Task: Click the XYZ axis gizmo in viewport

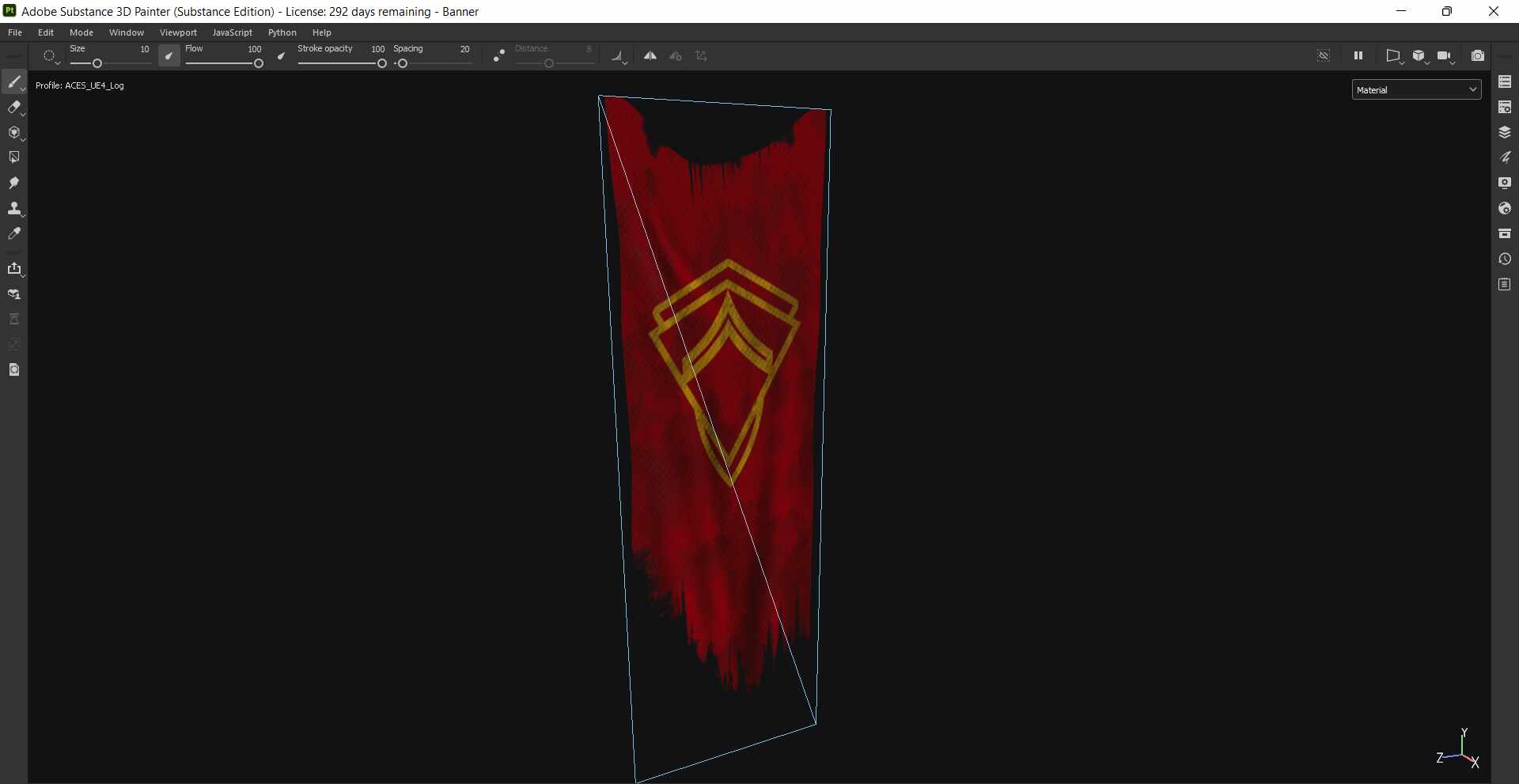Action: 1458,749
